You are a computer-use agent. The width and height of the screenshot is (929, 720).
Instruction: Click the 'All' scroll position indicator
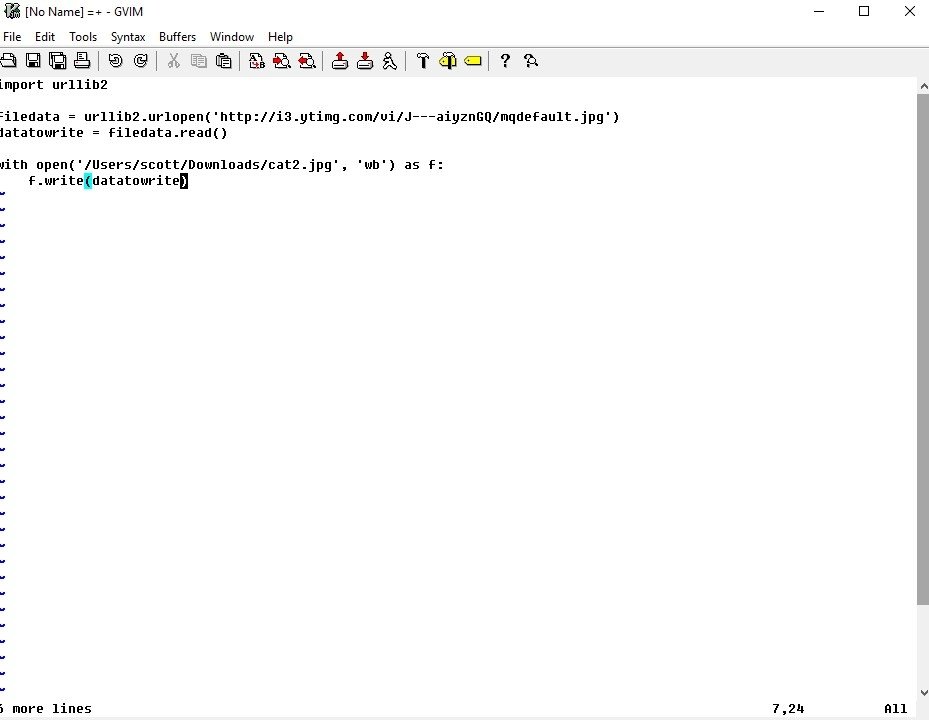[x=895, y=709]
